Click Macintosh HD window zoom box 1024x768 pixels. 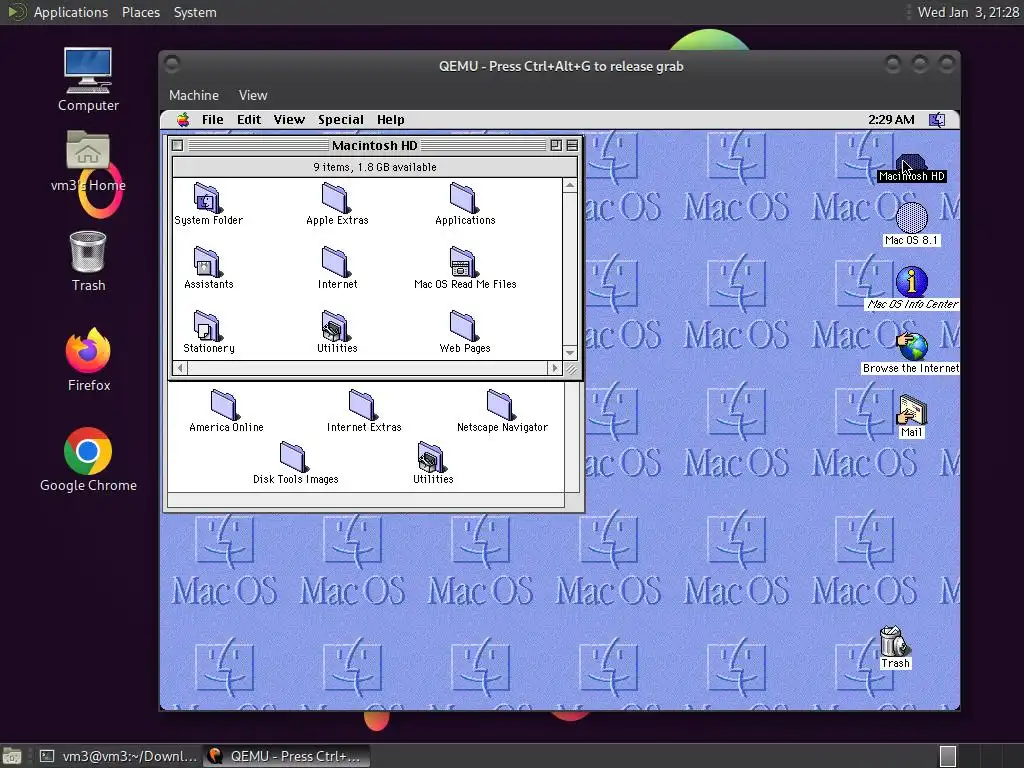pos(556,146)
